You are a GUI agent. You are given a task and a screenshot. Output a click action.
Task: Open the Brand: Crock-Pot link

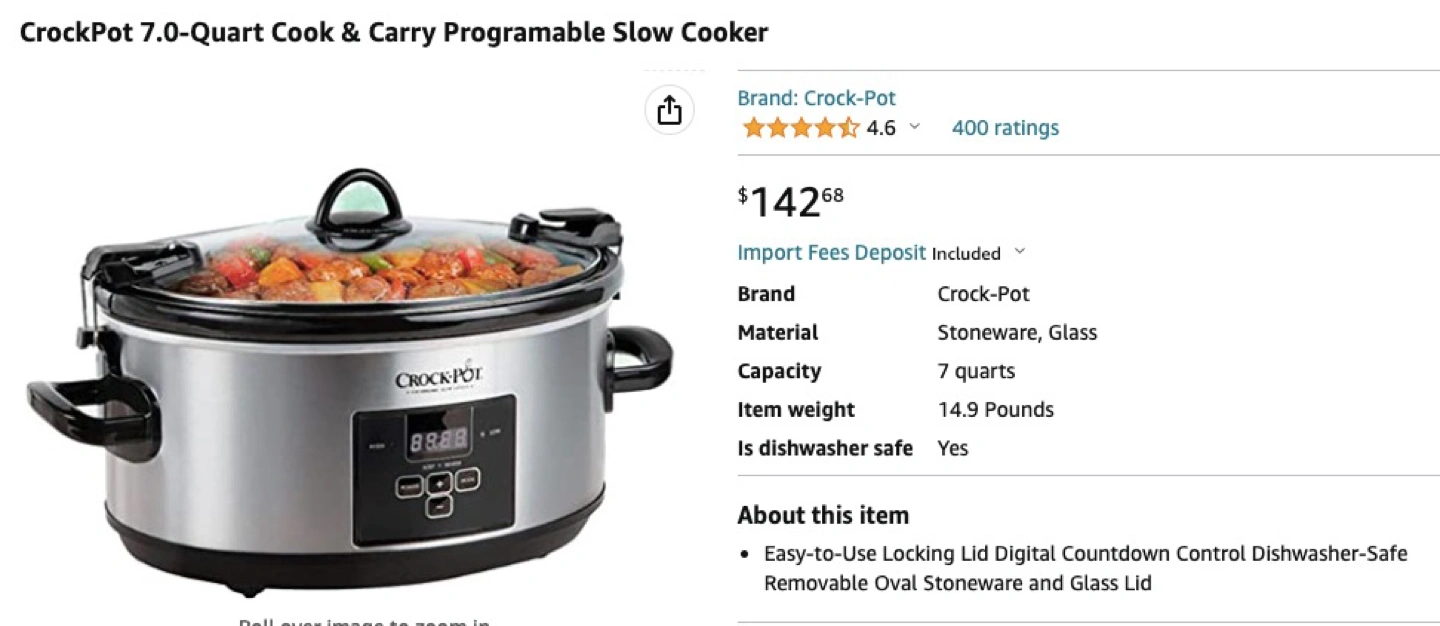(816, 98)
